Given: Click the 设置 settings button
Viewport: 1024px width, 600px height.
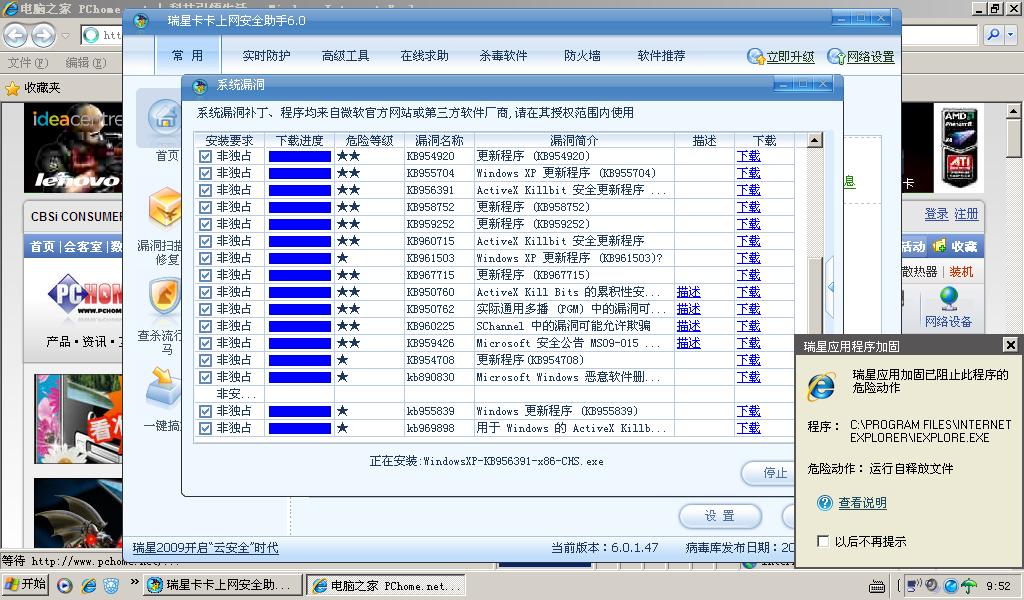Looking at the screenshot, I should [x=720, y=516].
